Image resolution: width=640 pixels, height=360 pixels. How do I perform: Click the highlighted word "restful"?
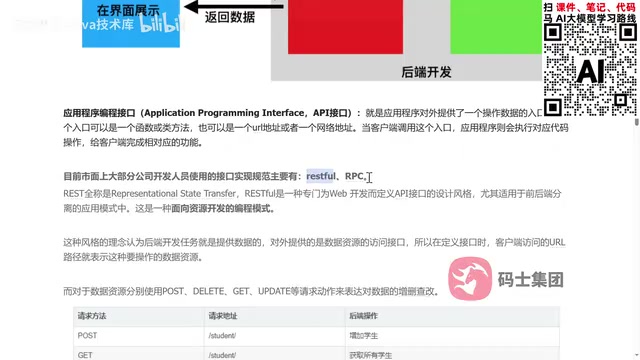point(320,176)
